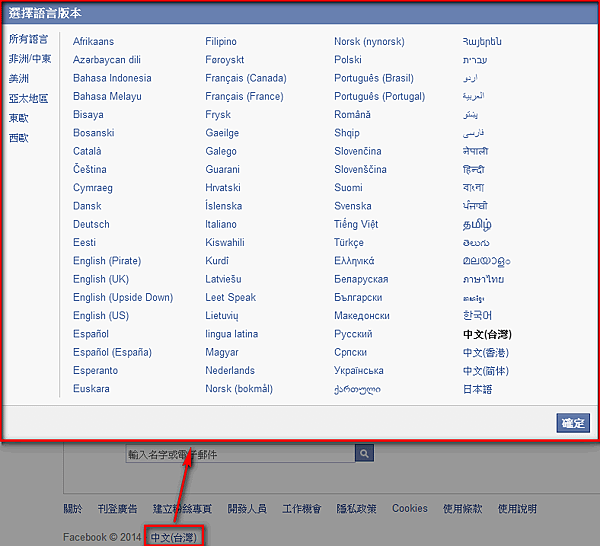
Task: Select 日本語
Action: tap(477, 389)
